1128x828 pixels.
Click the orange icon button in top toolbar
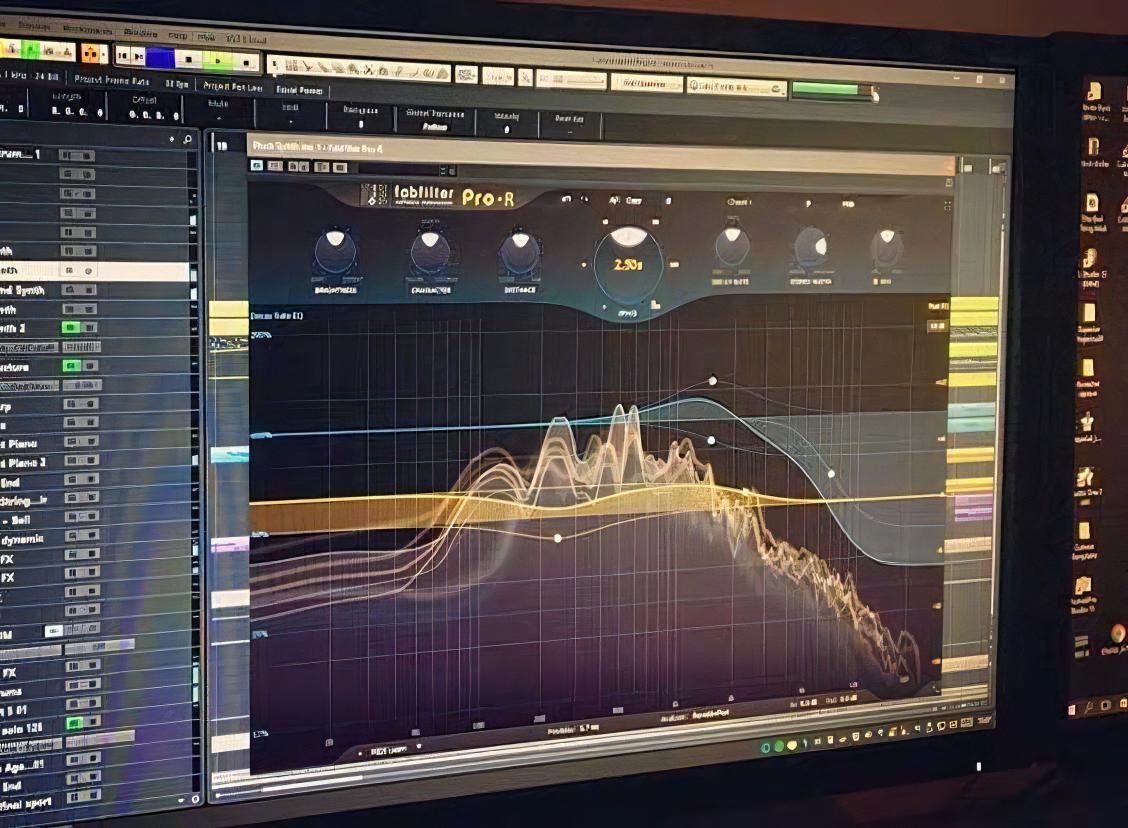(91, 53)
